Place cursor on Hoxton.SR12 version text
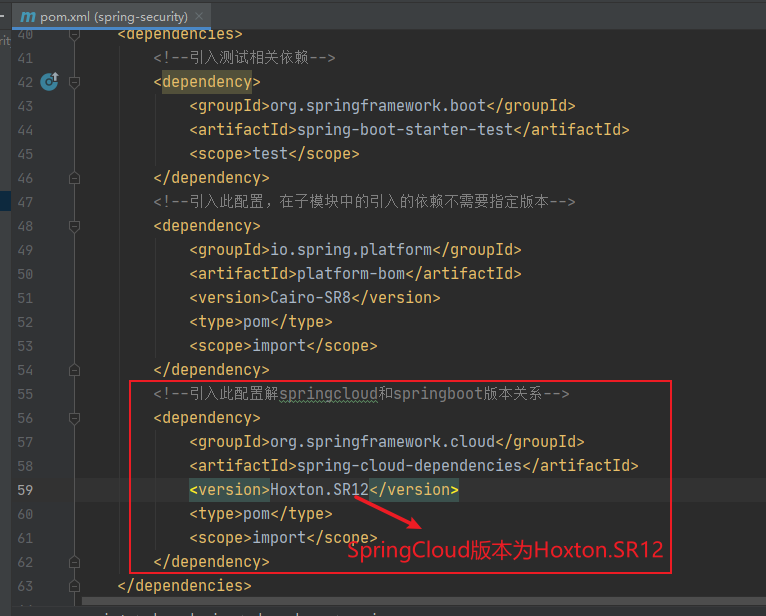 point(319,489)
